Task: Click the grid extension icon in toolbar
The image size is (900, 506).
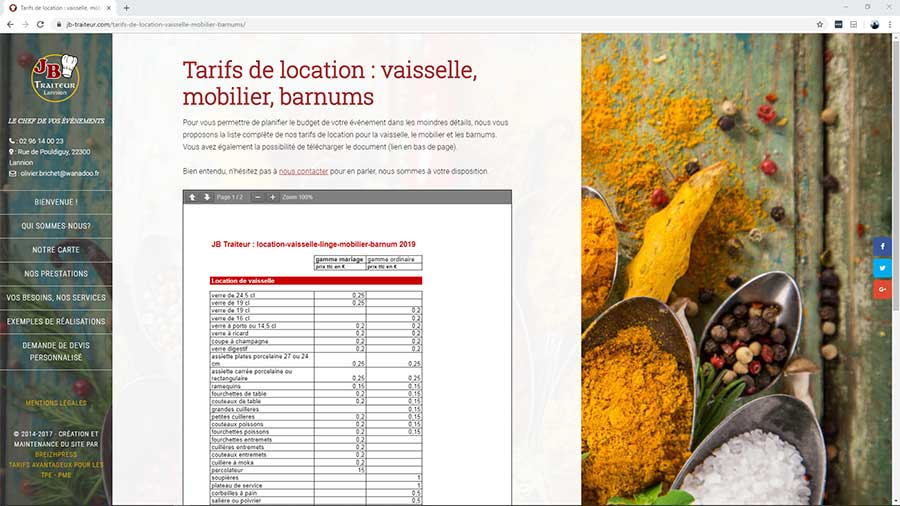Action: pyautogui.click(x=854, y=25)
